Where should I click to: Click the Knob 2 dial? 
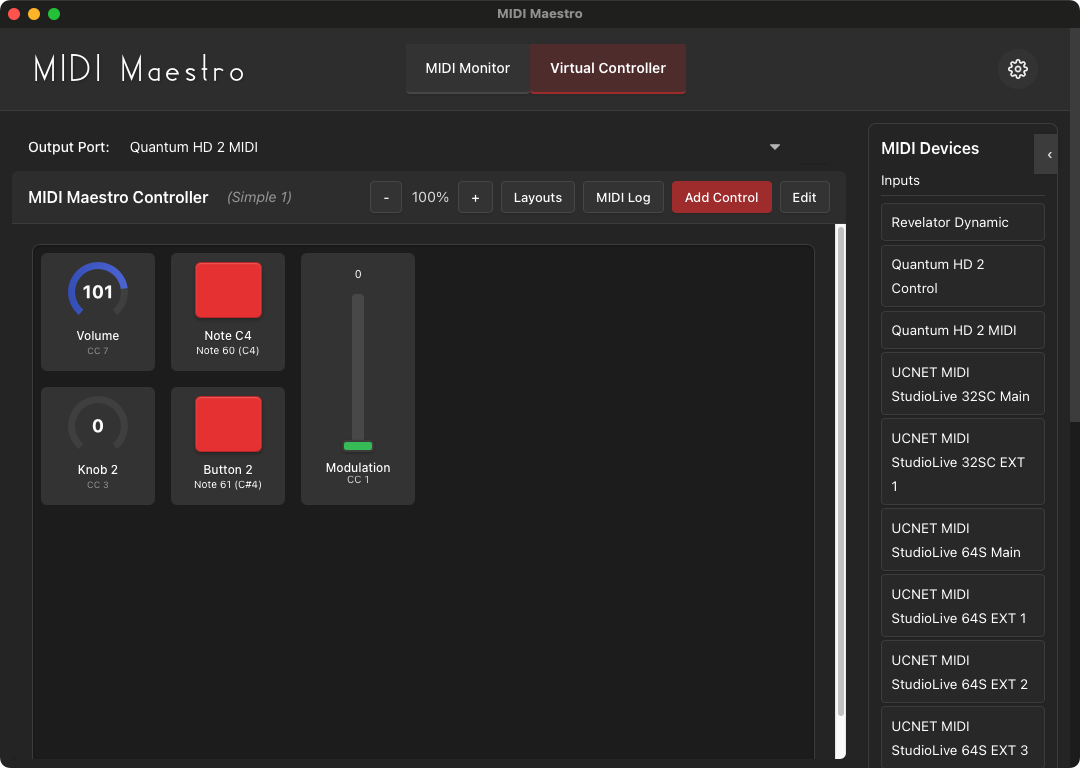(x=98, y=426)
